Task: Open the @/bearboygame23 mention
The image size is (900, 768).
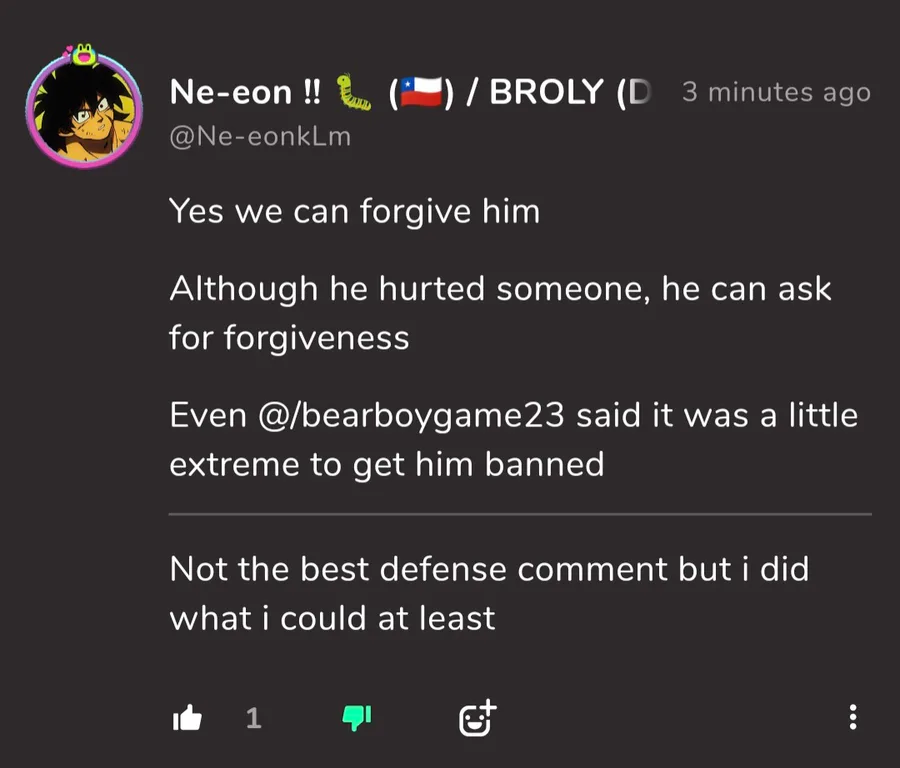Action: 412,416
